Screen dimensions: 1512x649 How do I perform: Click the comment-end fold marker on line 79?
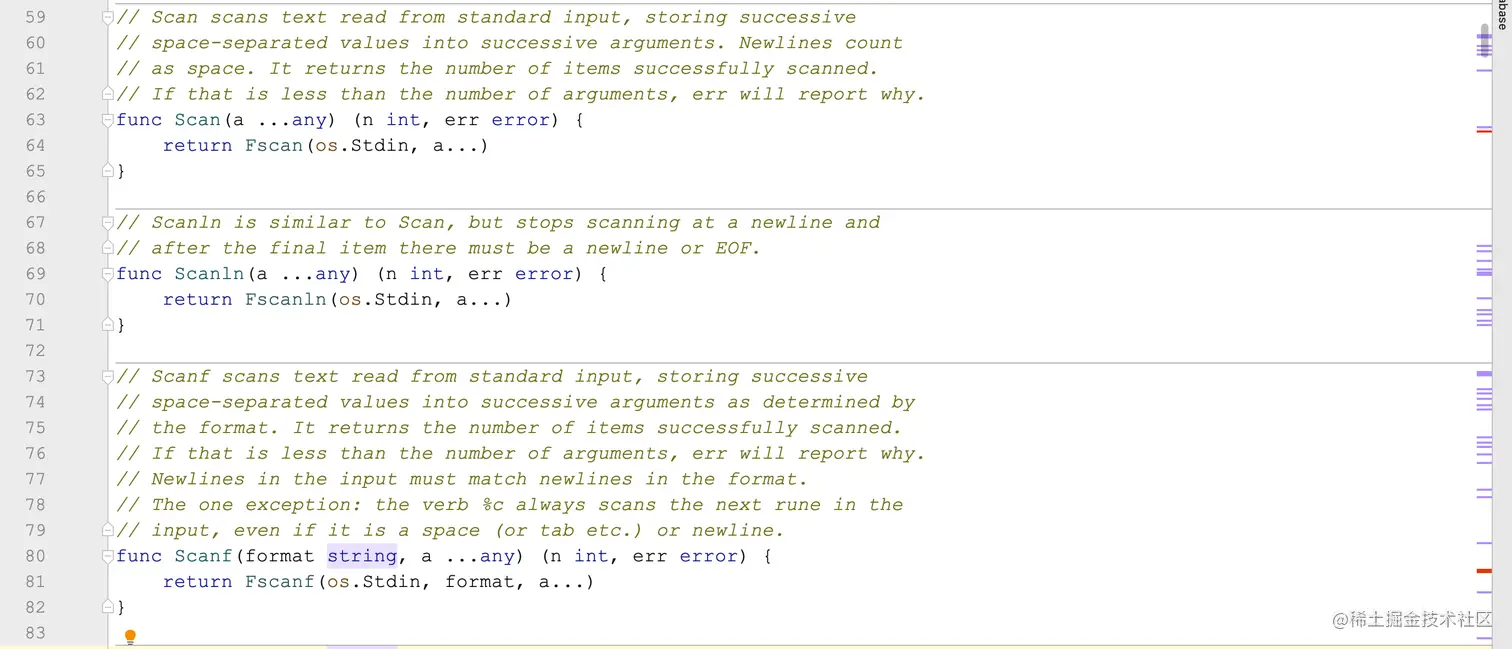tap(108, 530)
